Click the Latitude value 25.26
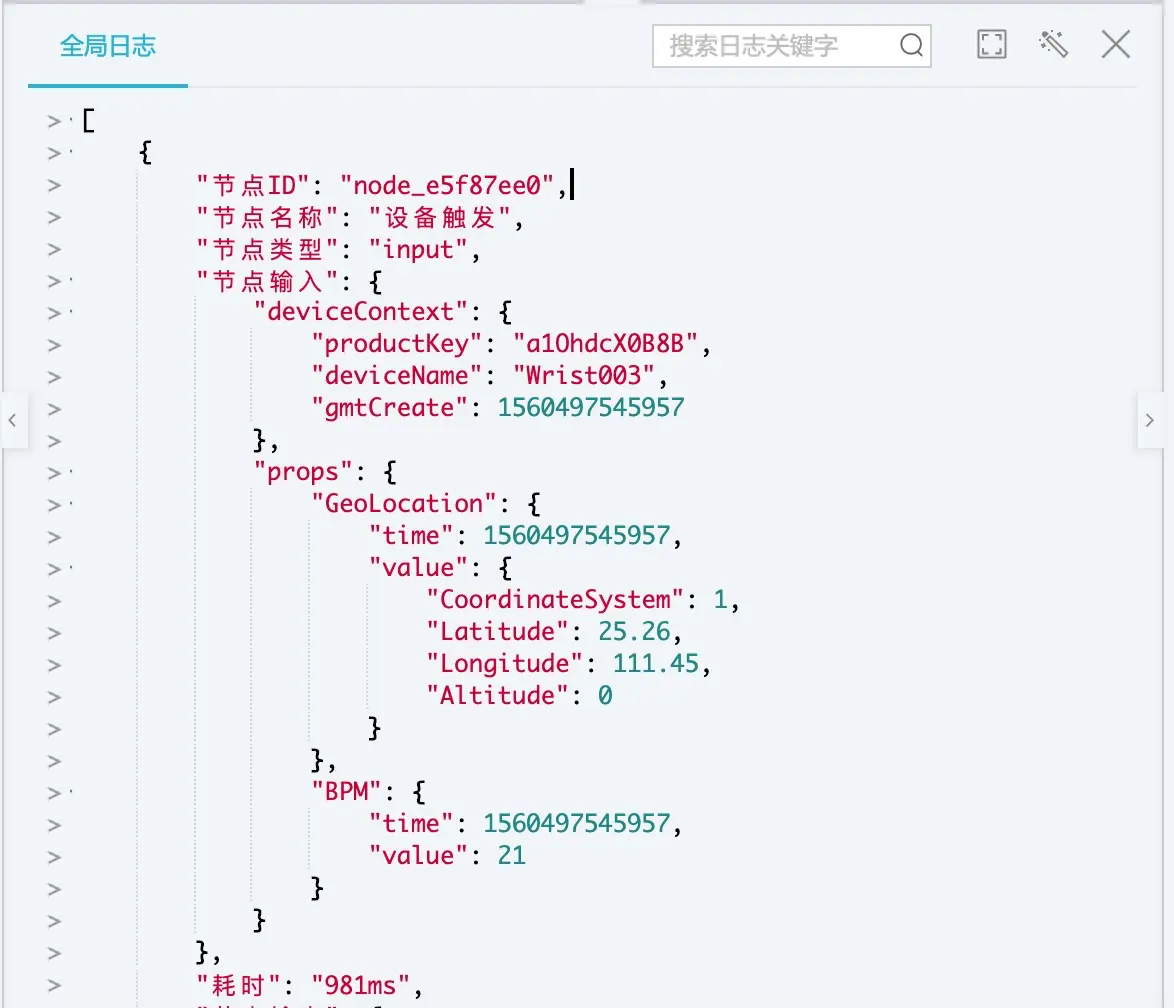Screen dimensions: 1174x1008 634,632
